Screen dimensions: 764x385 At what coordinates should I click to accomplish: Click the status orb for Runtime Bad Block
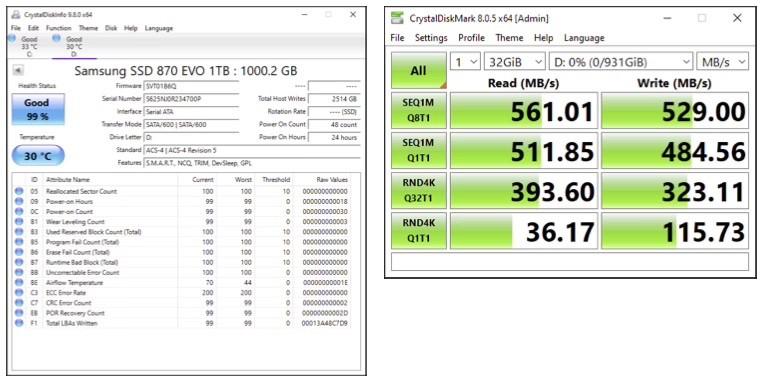[19, 262]
